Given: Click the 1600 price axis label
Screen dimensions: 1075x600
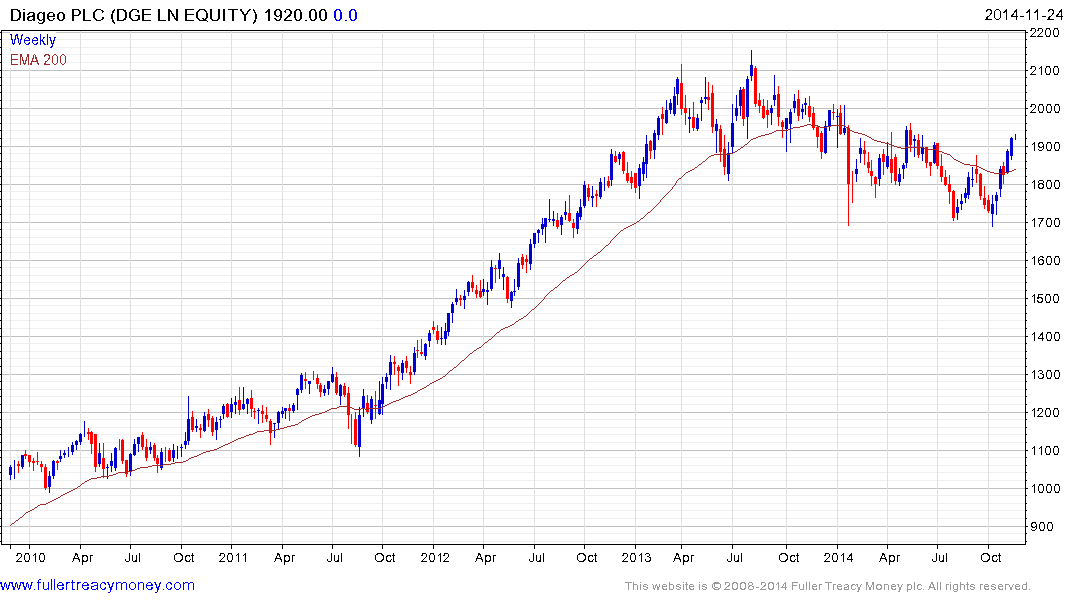Looking at the screenshot, I should point(1045,261).
